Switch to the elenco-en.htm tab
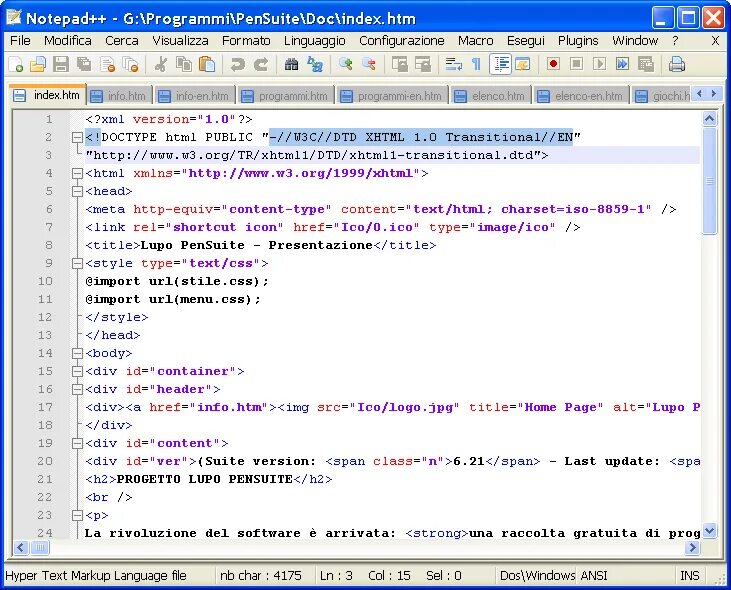This screenshot has height=590, width=731. click(x=581, y=96)
